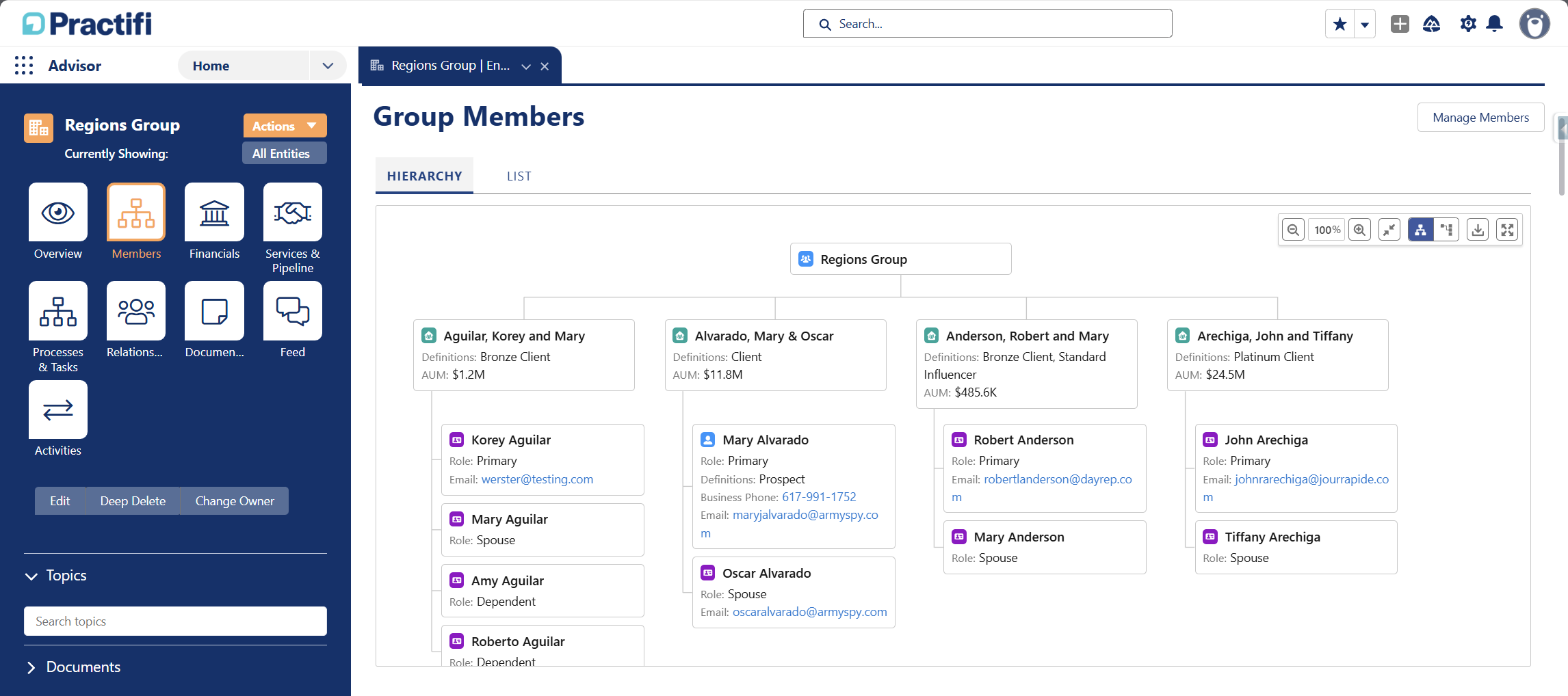Switch to horizontal tree layout view

point(1446,230)
